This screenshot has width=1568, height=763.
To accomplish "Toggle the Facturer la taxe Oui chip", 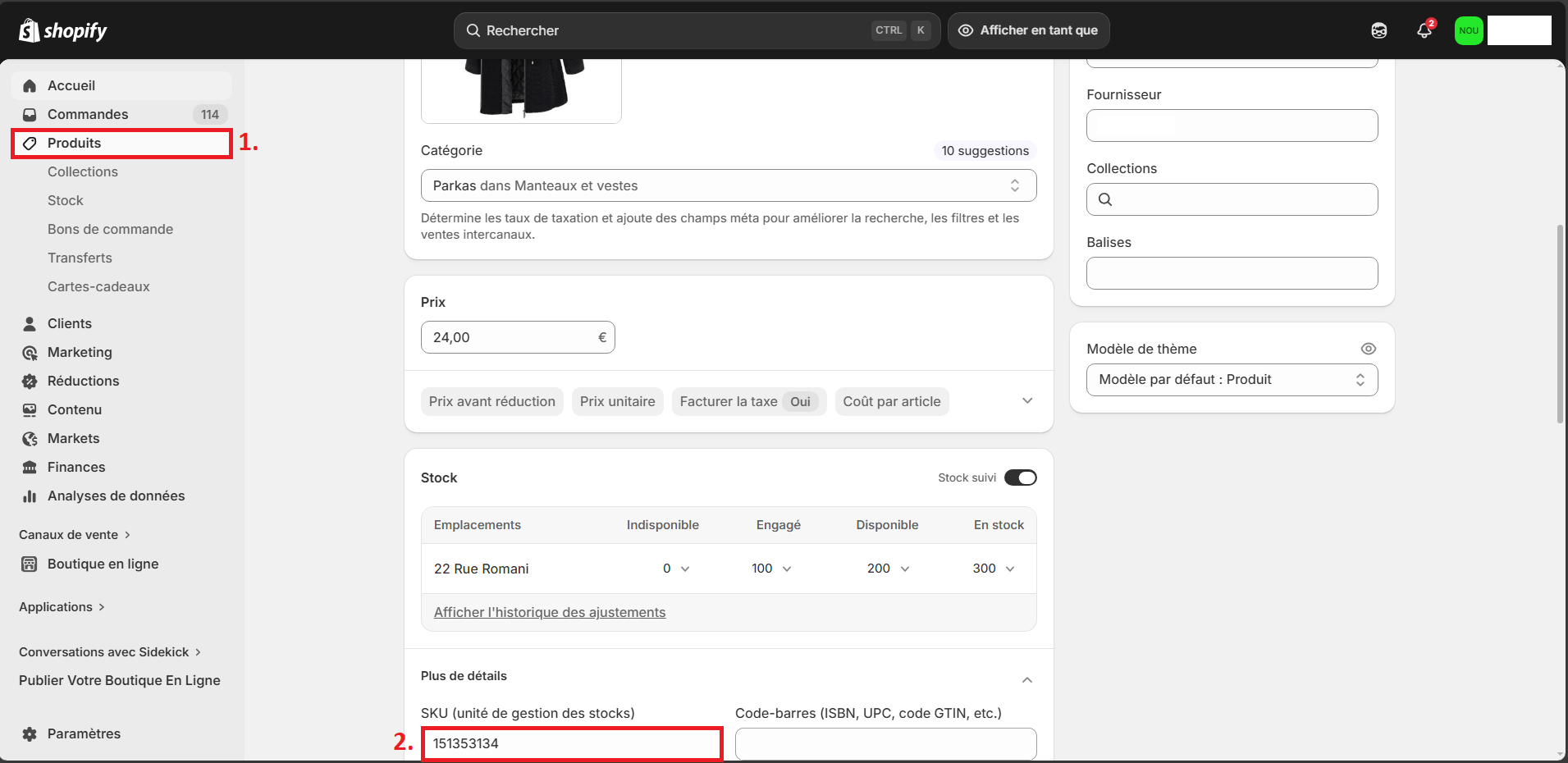I will click(x=748, y=401).
